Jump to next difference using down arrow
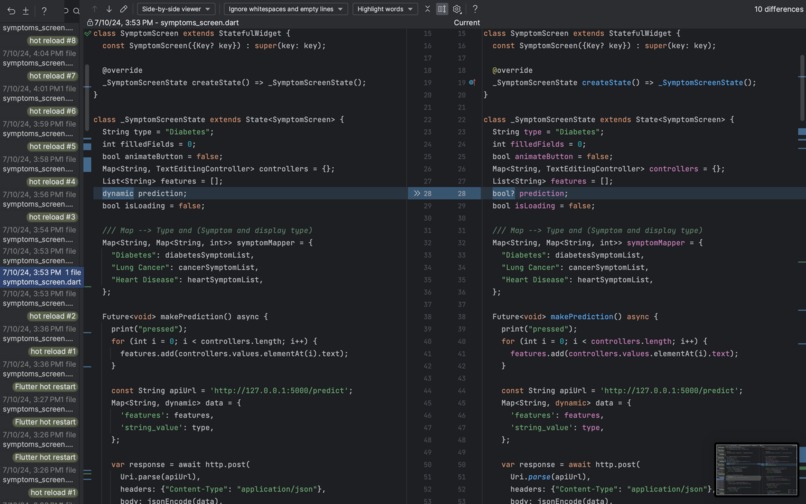806x504 pixels. [109, 9]
